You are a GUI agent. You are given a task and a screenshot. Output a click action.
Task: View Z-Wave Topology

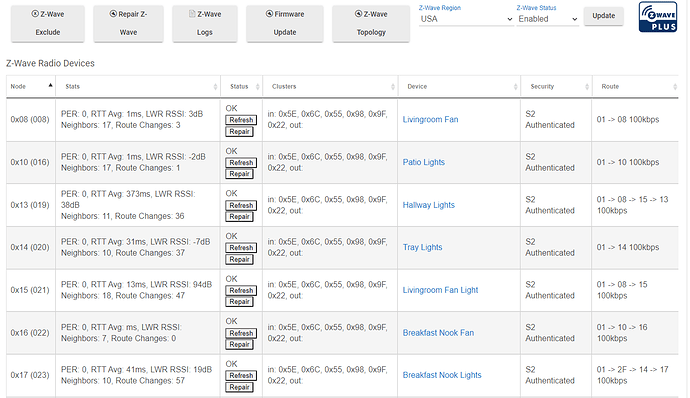pyautogui.click(x=371, y=24)
